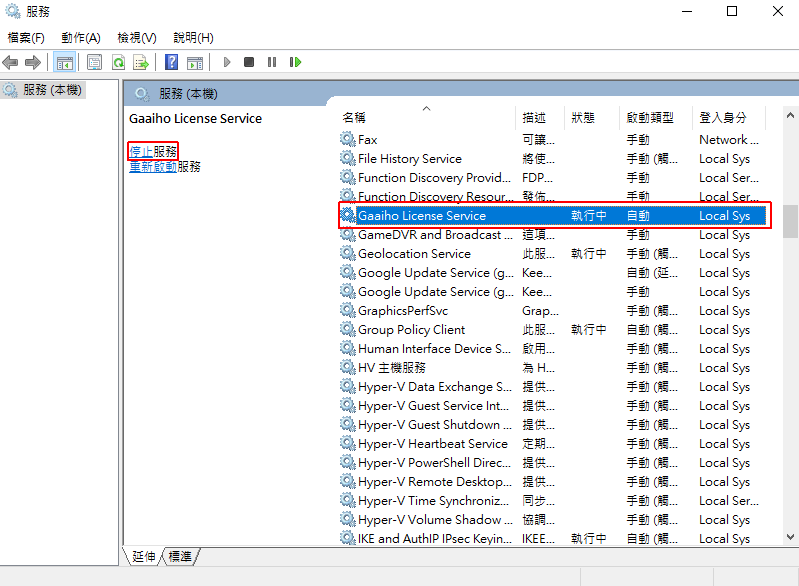Open the 說明(H) menu
Screen dimensions: 799x586
point(193,38)
